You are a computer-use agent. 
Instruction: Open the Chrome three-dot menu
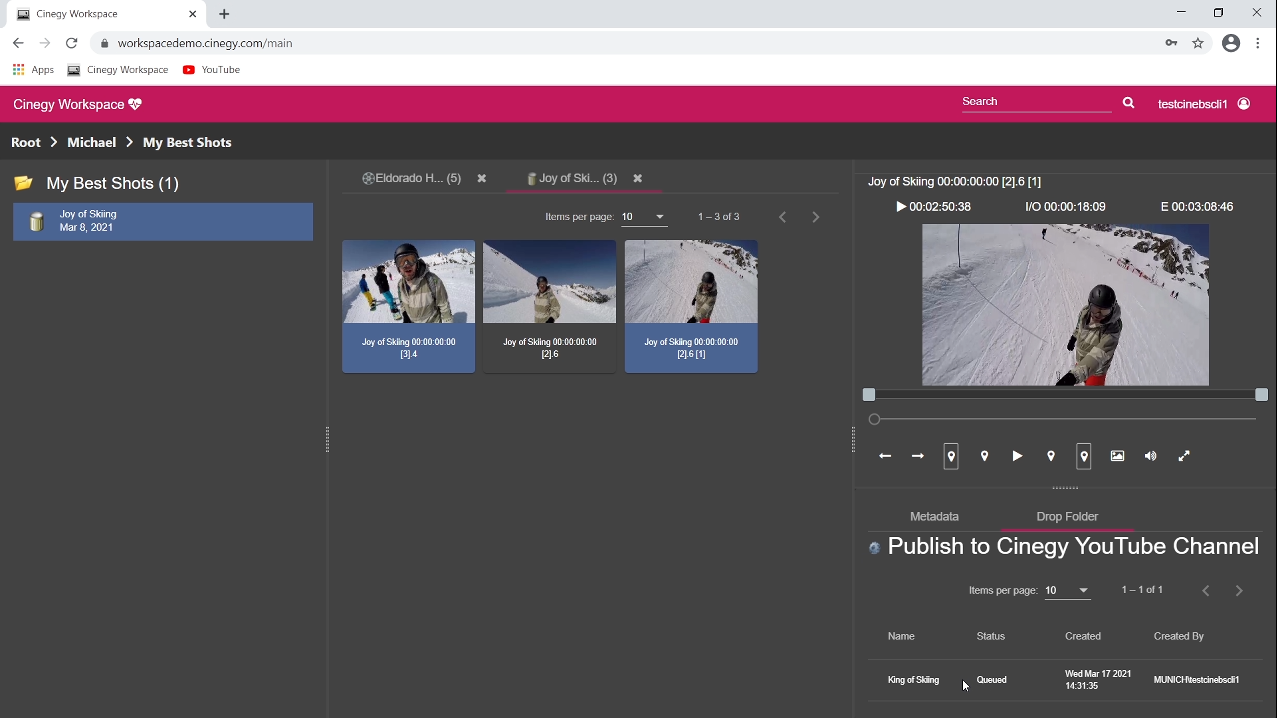1258,43
